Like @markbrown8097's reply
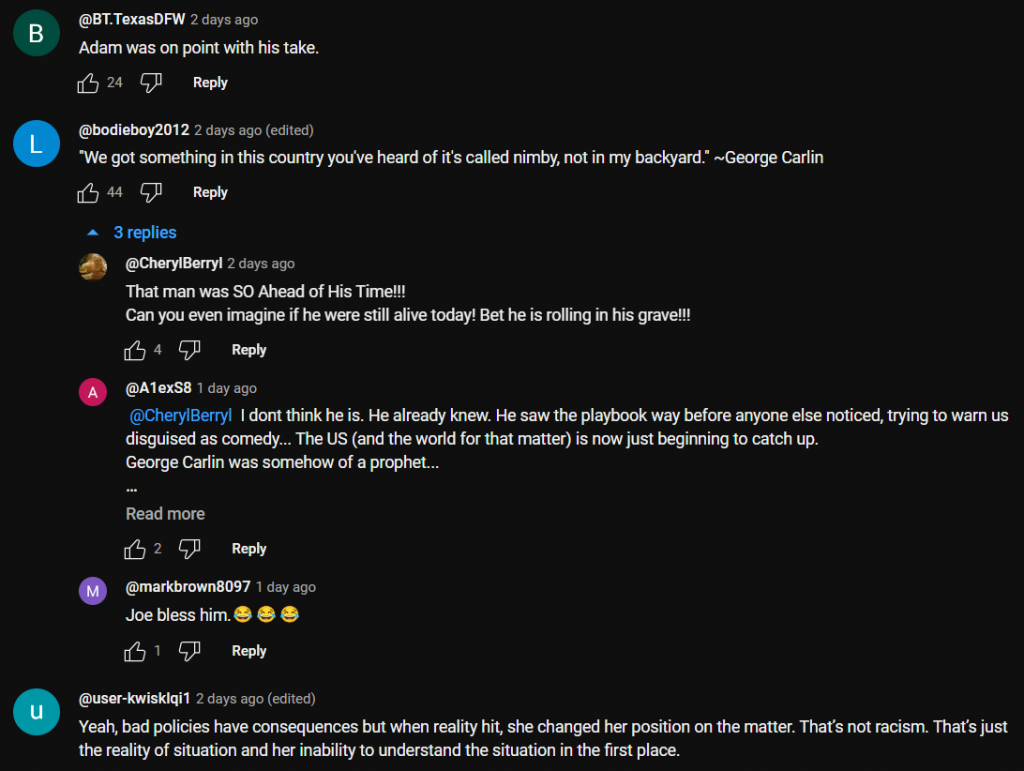This screenshot has height=771, width=1024. [x=135, y=651]
